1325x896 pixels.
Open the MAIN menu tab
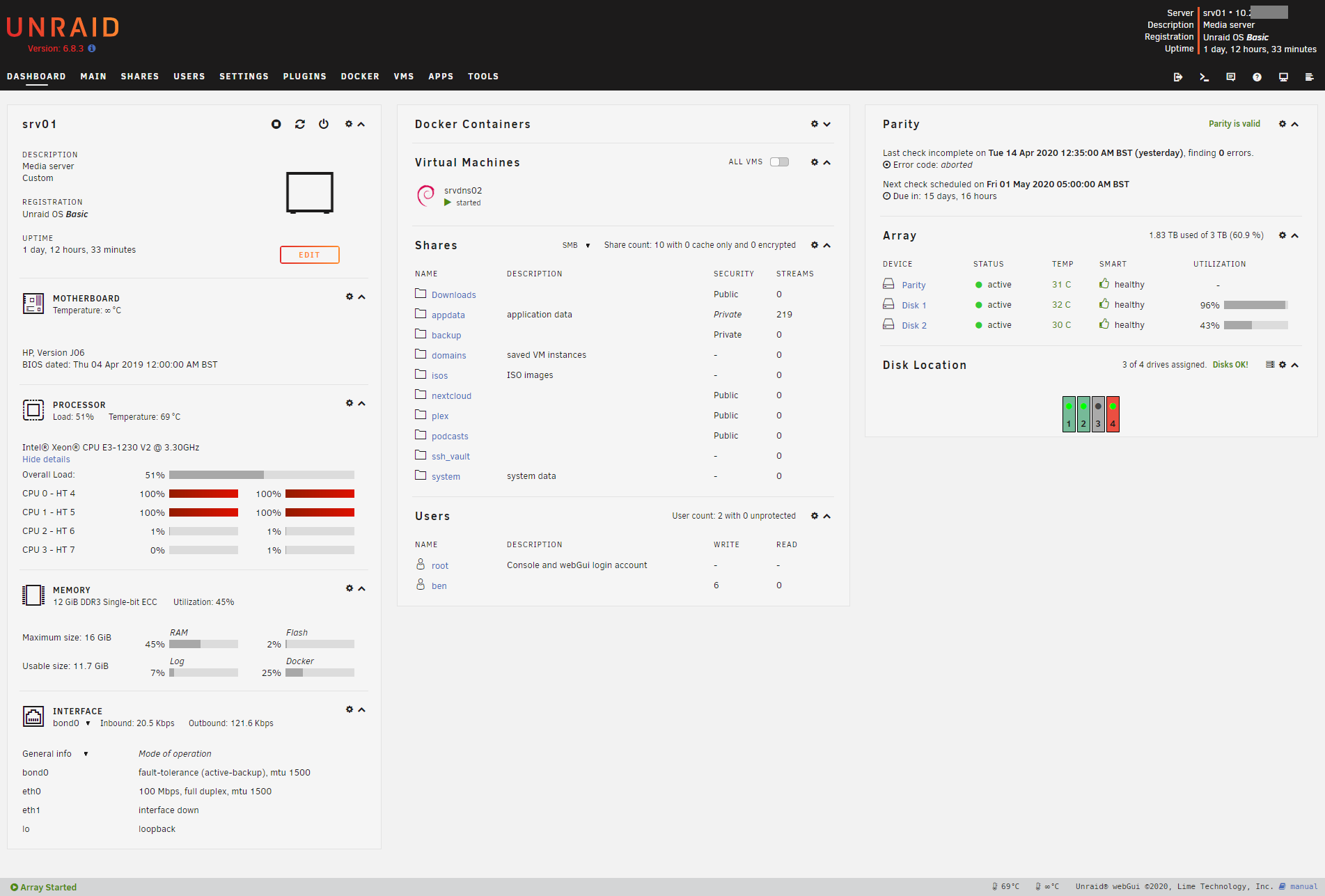coord(93,77)
